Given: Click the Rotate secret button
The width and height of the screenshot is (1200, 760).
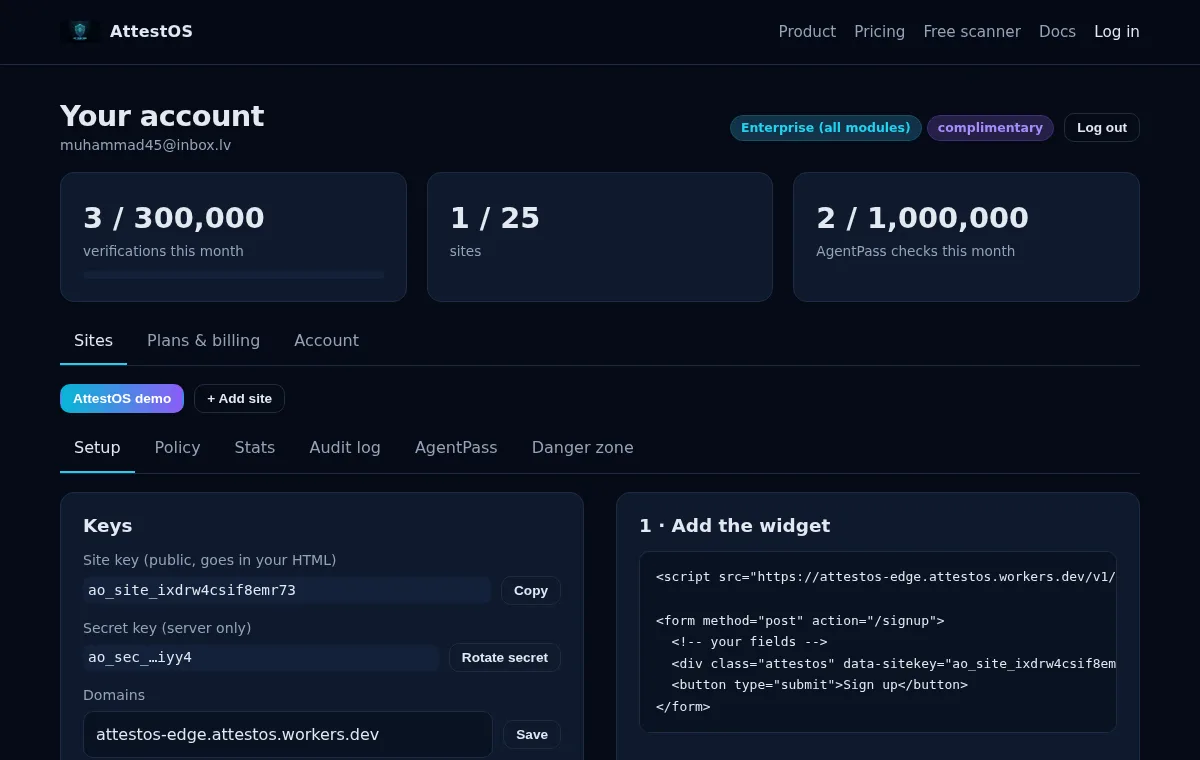Looking at the screenshot, I should (x=505, y=657).
